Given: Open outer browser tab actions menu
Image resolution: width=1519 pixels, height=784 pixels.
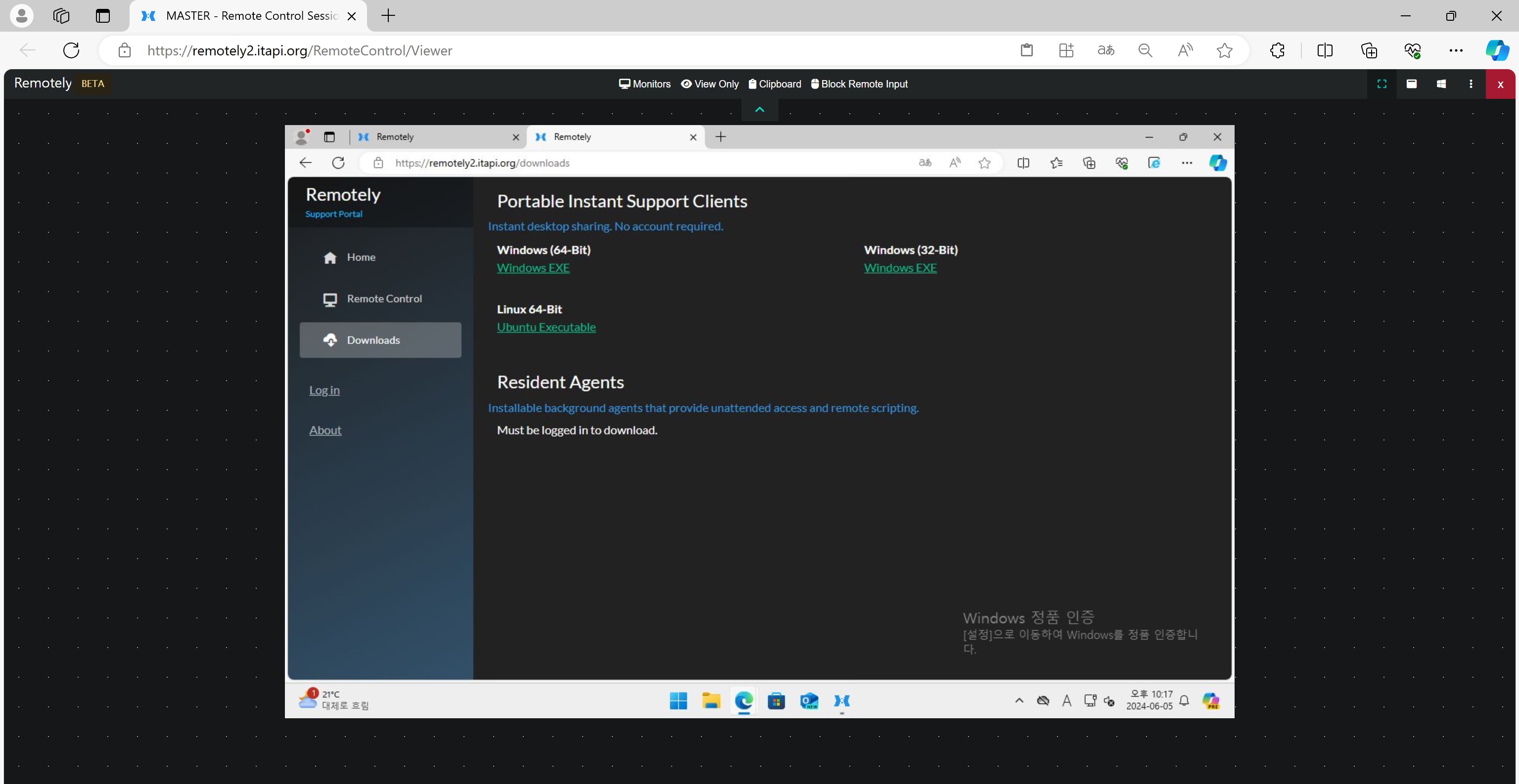Looking at the screenshot, I should pyautogui.click(x=102, y=15).
